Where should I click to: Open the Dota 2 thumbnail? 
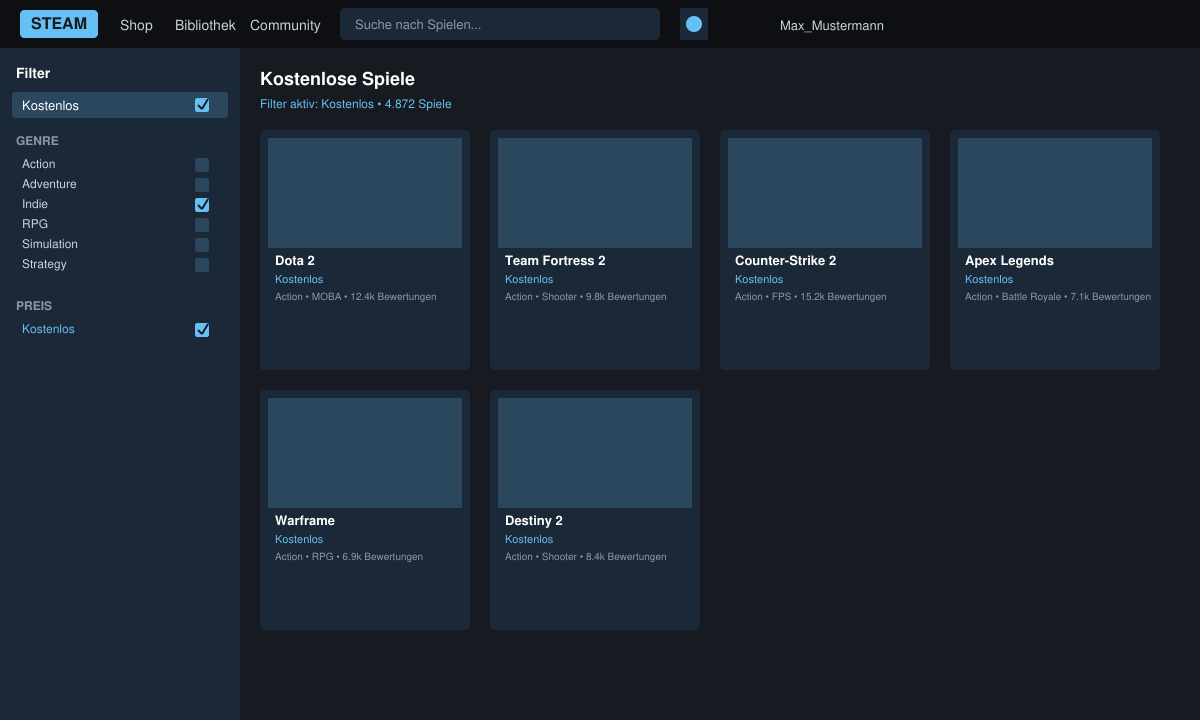[365, 193]
